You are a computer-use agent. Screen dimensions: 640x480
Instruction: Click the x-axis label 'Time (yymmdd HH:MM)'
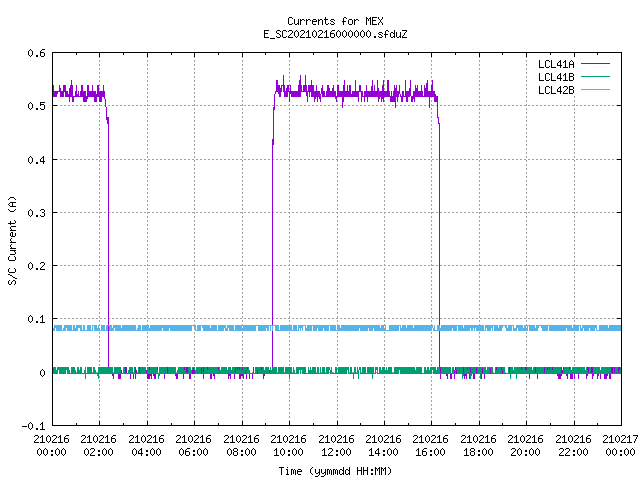335,471
